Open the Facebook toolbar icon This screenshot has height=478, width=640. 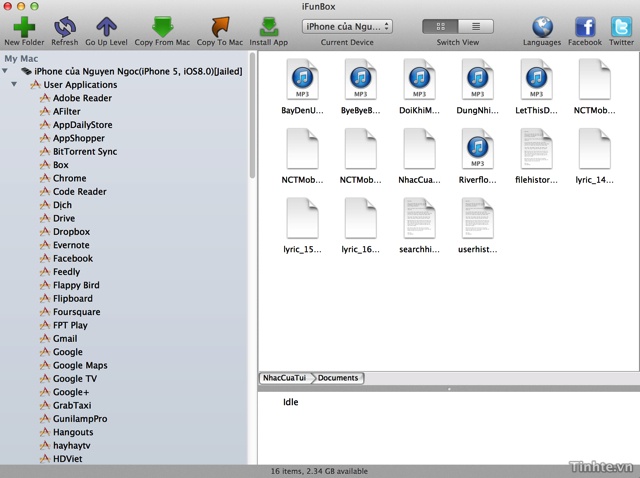pyautogui.click(x=585, y=26)
